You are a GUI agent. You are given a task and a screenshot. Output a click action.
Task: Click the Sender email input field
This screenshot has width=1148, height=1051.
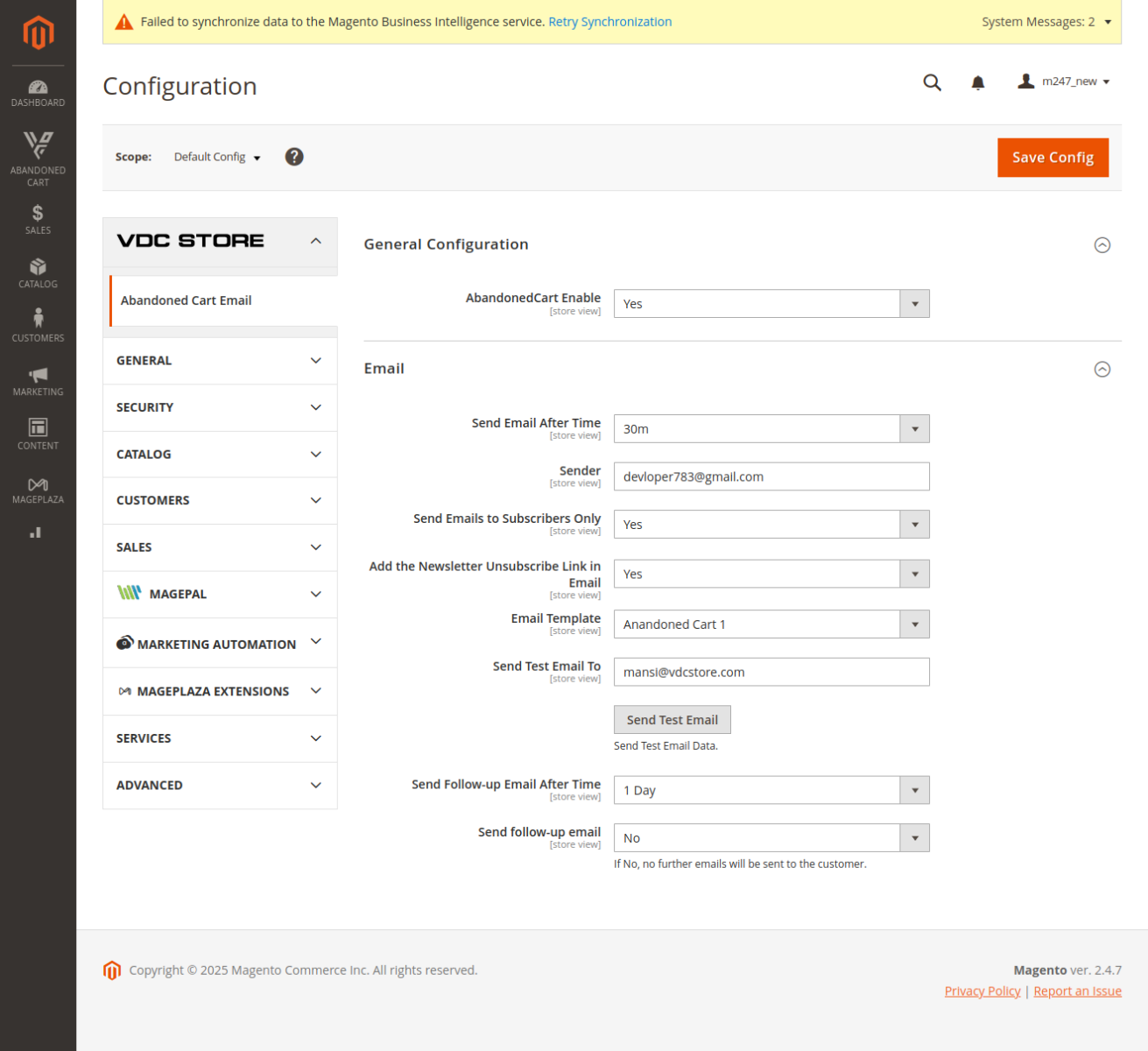point(771,476)
